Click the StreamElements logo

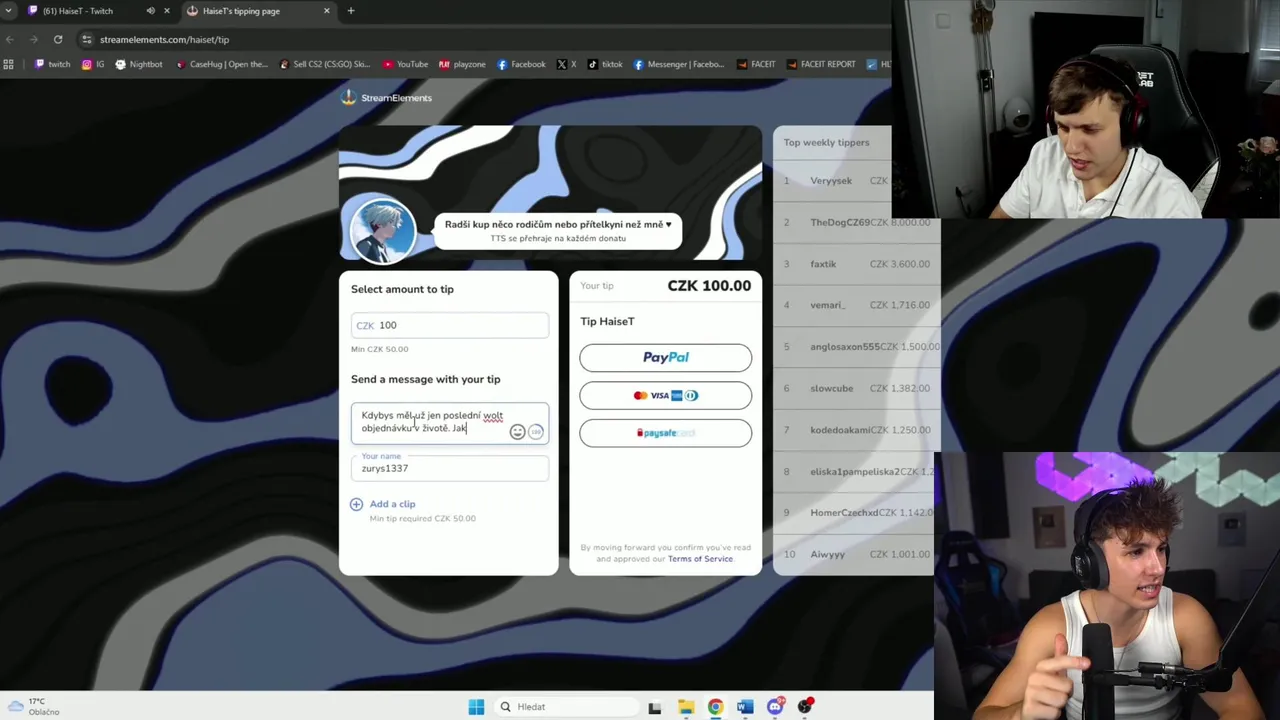point(386,98)
